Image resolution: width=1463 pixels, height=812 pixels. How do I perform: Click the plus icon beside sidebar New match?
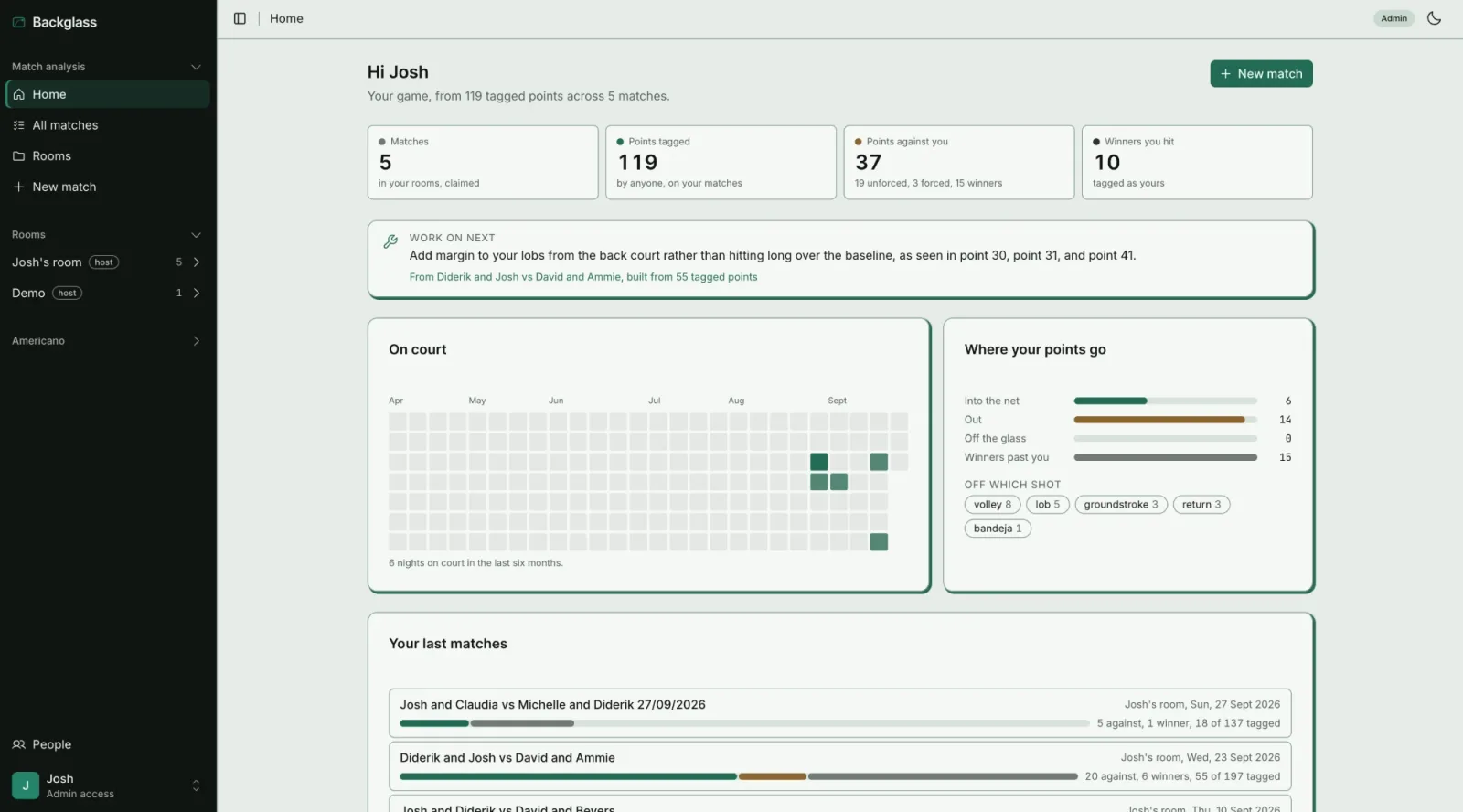[x=18, y=187]
